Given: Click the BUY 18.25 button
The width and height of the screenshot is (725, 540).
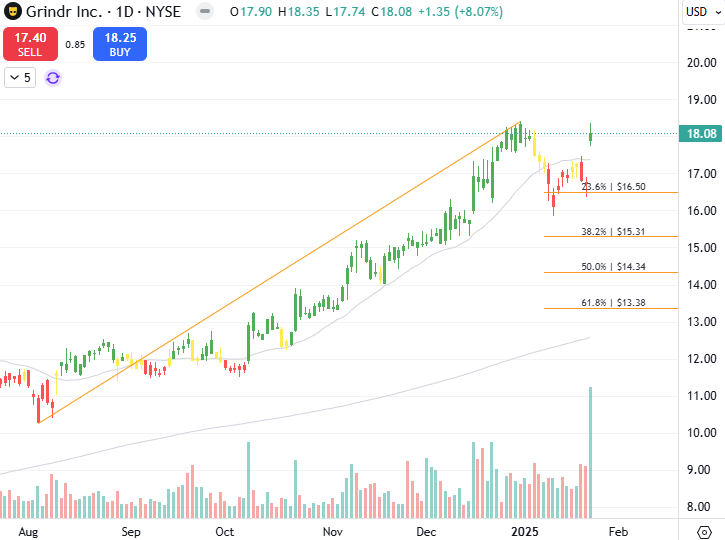Looking at the screenshot, I should point(120,44).
